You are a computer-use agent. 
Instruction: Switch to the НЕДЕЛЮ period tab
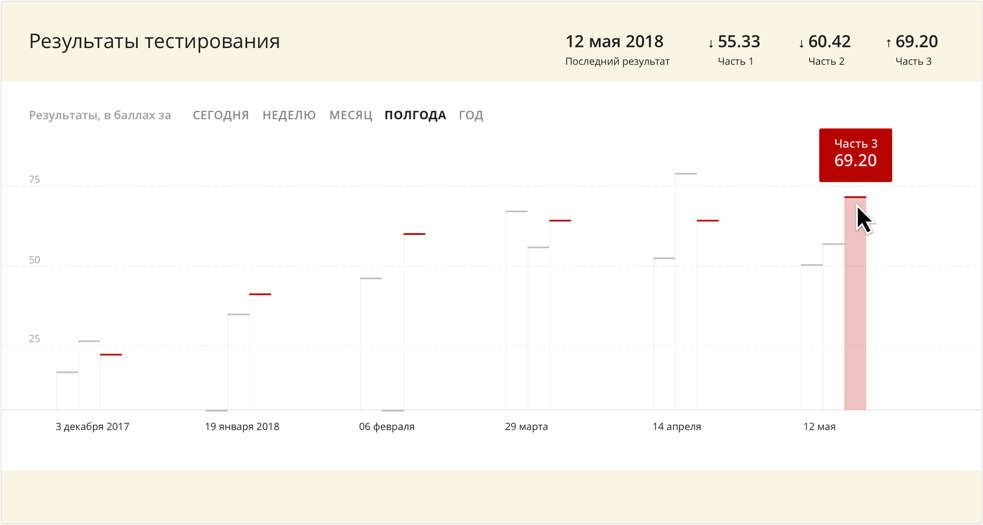pyautogui.click(x=289, y=115)
